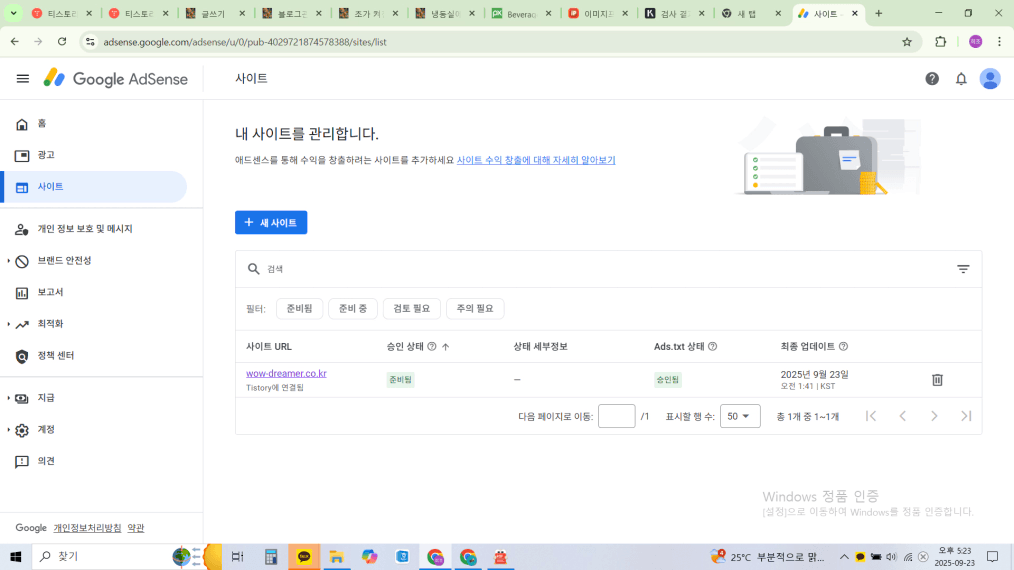Toggle the 준비됨 filter chip
The width and height of the screenshot is (1014, 570).
(x=299, y=309)
